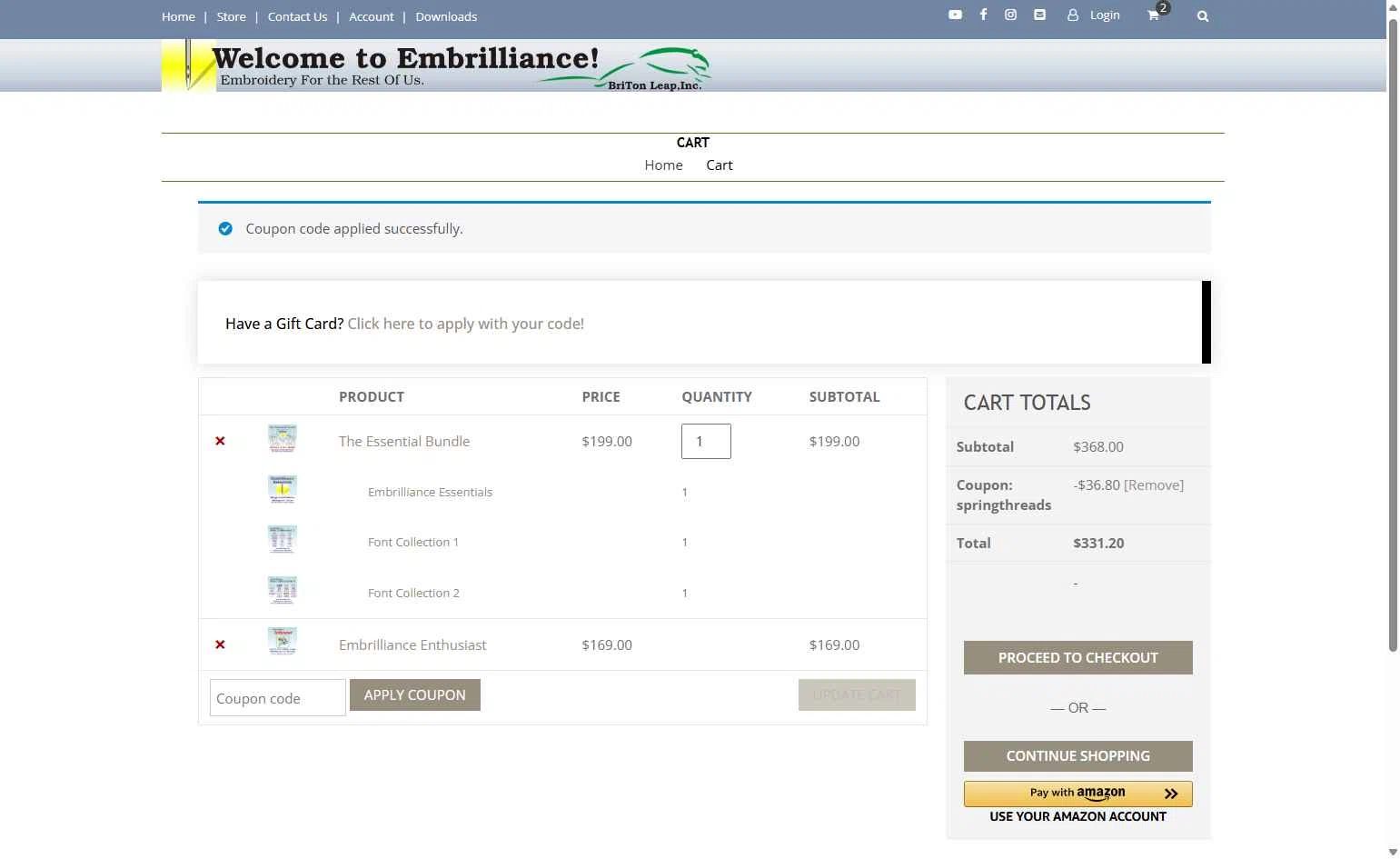This screenshot has width=1400, height=859.
Task: Open Contact Us menu item
Action: [297, 16]
